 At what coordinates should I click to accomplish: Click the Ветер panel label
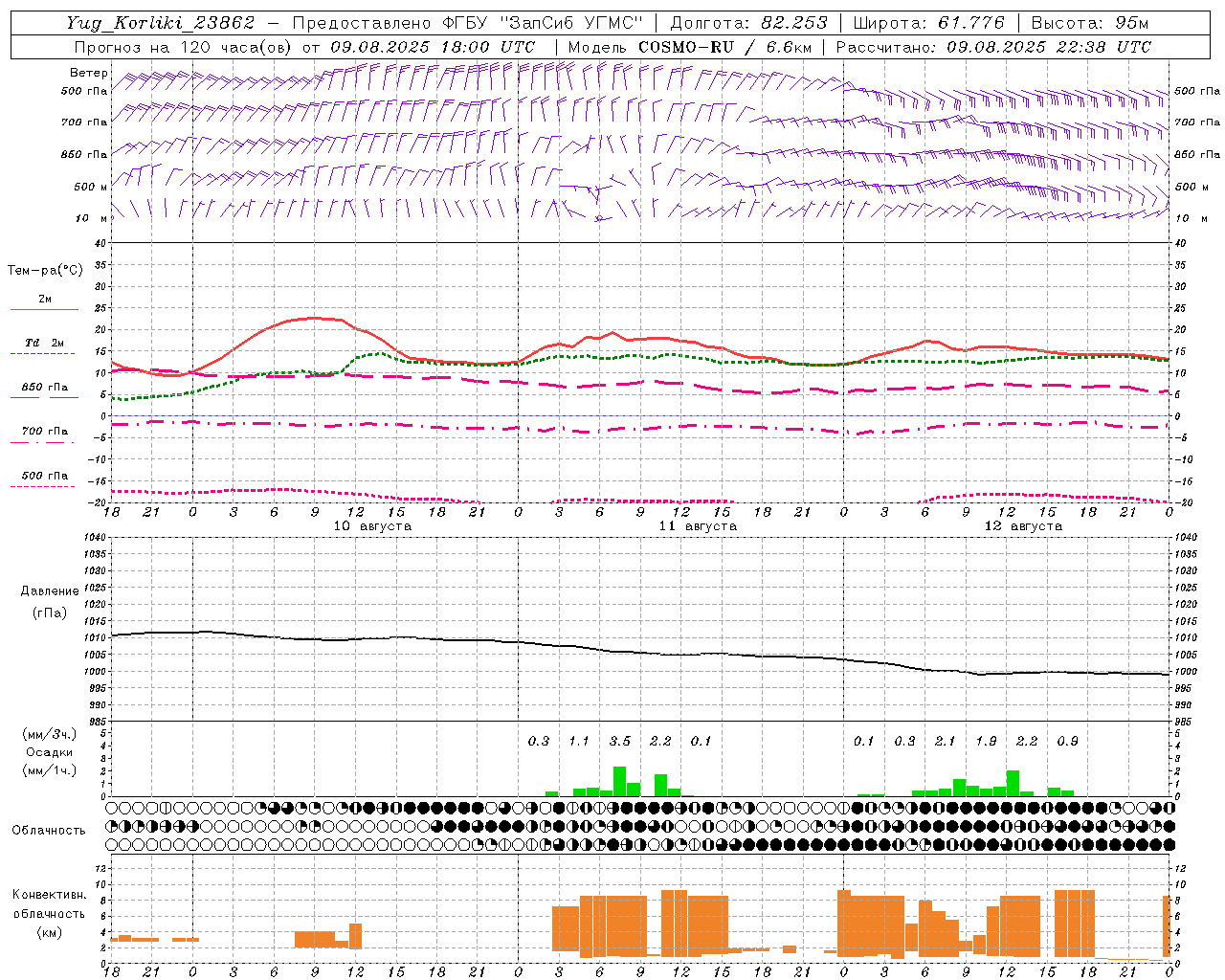click(88, 73)
